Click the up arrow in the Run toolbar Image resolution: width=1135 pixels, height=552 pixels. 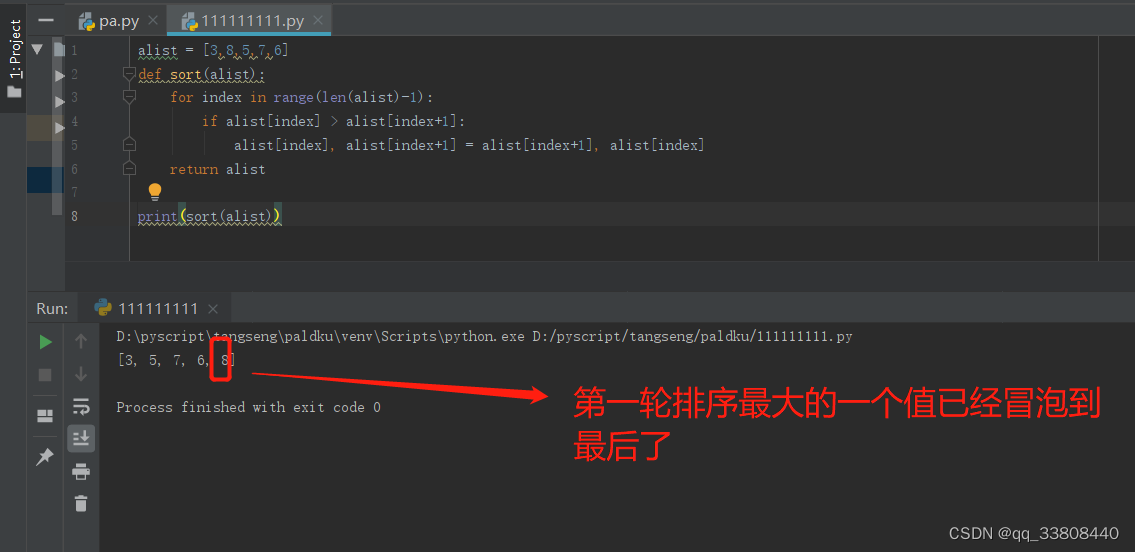coord(81,341)
